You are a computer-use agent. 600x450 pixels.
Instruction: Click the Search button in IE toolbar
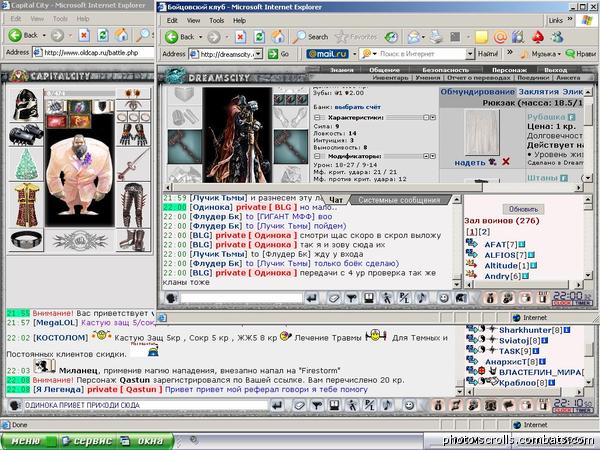click(x=310, y=37)
